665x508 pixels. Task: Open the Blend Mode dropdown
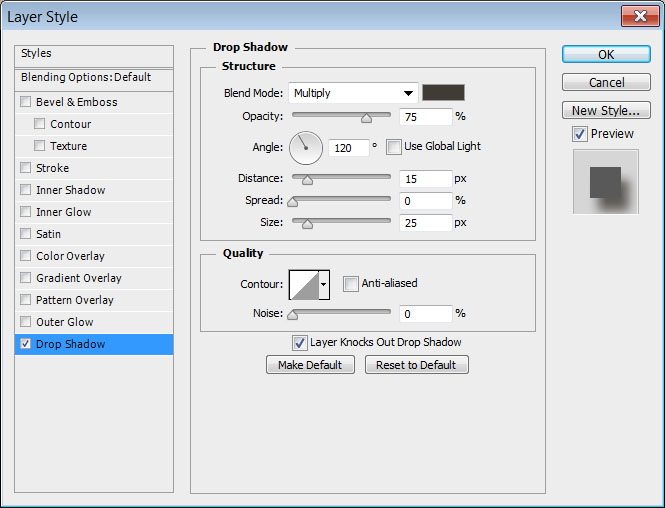pyautogui.click(x=353, y=93)
